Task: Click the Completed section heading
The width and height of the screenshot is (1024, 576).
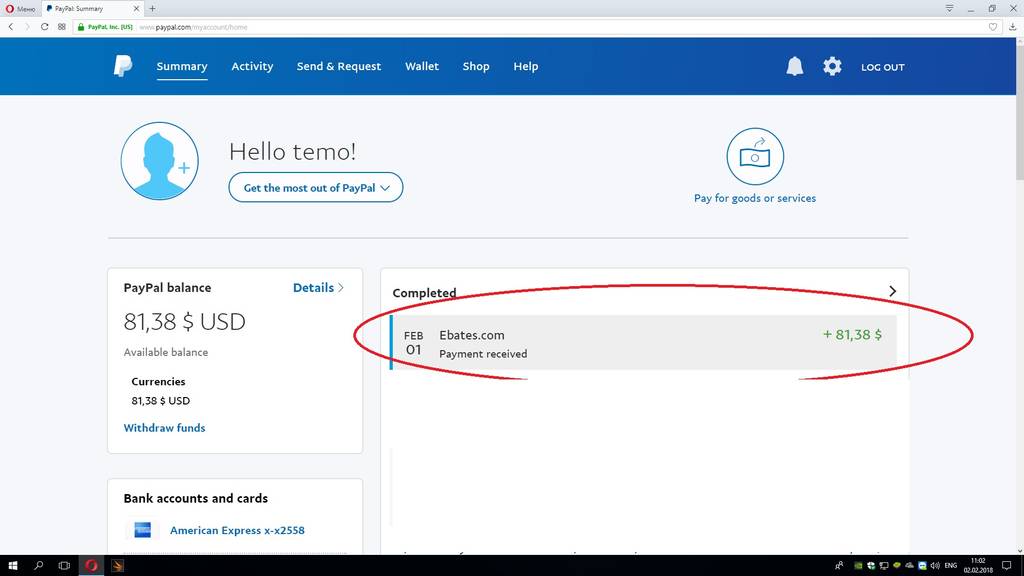Action: pos(424,293)
